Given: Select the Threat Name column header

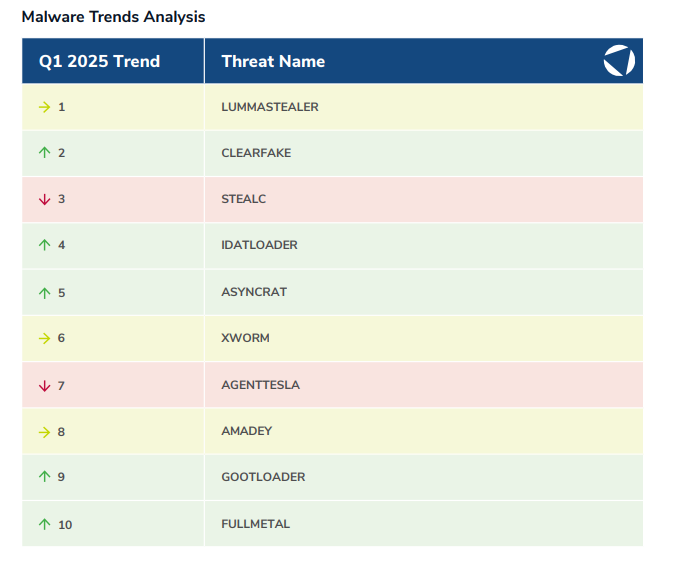Looking at the screenshot, I should point(273,61).
